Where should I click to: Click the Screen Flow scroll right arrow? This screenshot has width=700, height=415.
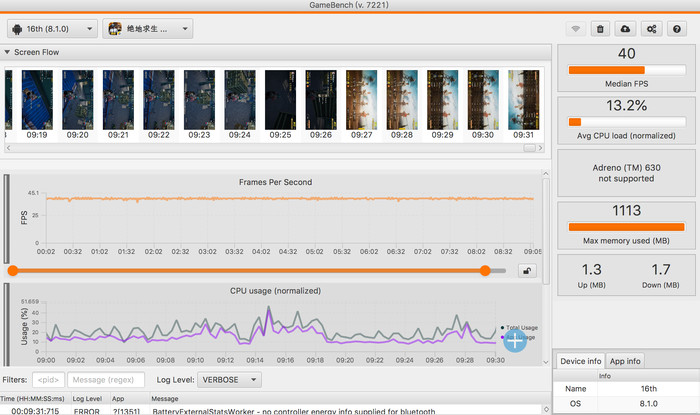pyautogui.click(x=541, y=148)
